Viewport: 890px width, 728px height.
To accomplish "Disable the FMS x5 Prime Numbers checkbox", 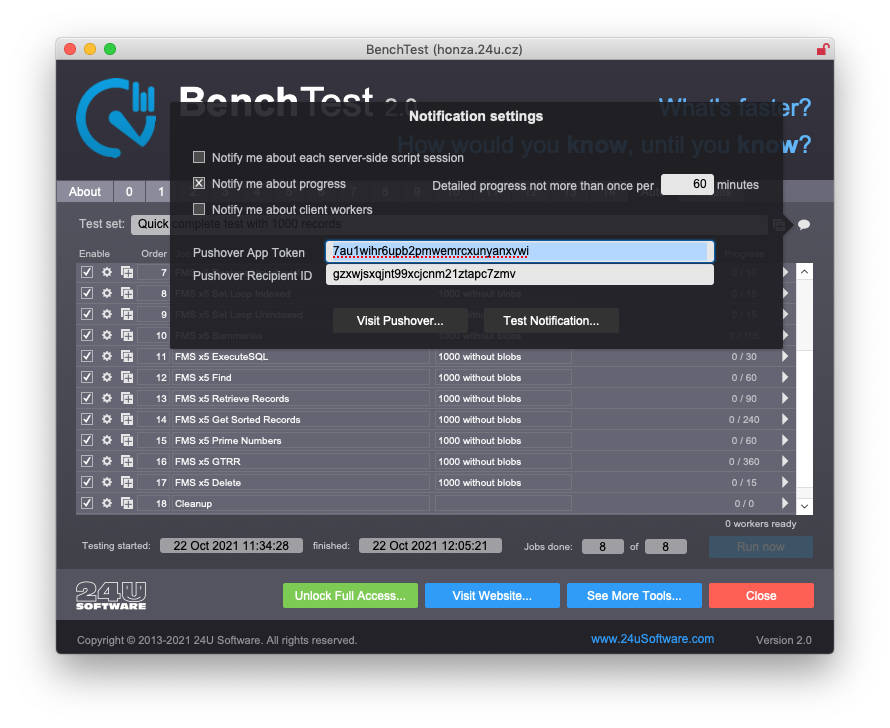I will click(x=87, y=440).
